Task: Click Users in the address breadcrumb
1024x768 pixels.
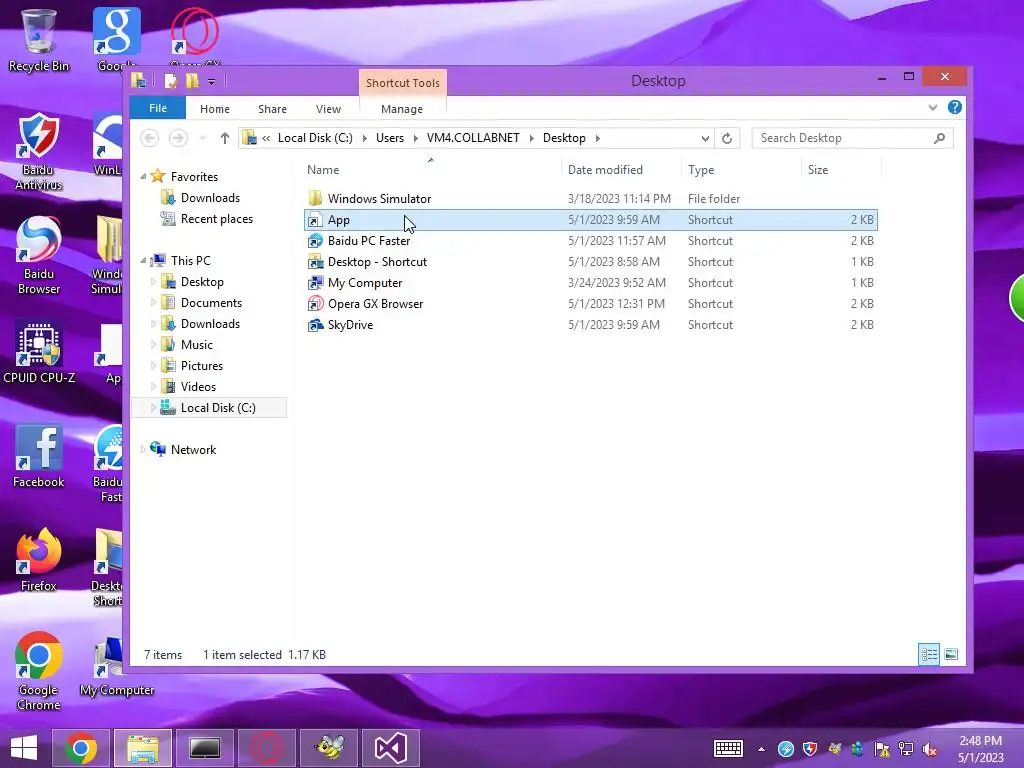Action: click(390, 138)
